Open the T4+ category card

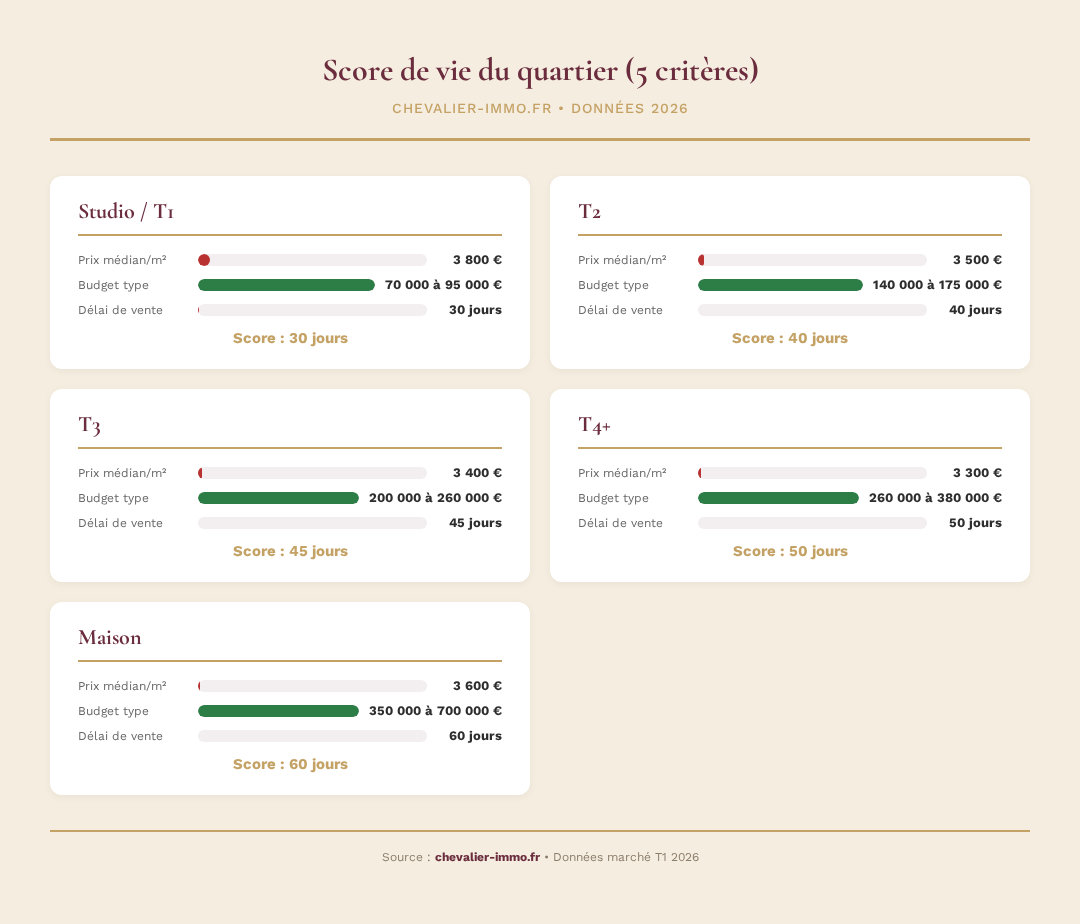click(x=594, y=424)
